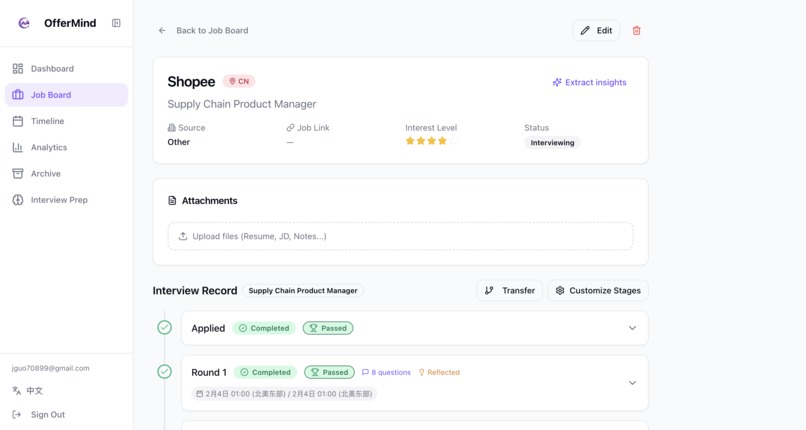Click the Interview Prep brain icon
The image size is (806, 430).
(x=18, y=200)
